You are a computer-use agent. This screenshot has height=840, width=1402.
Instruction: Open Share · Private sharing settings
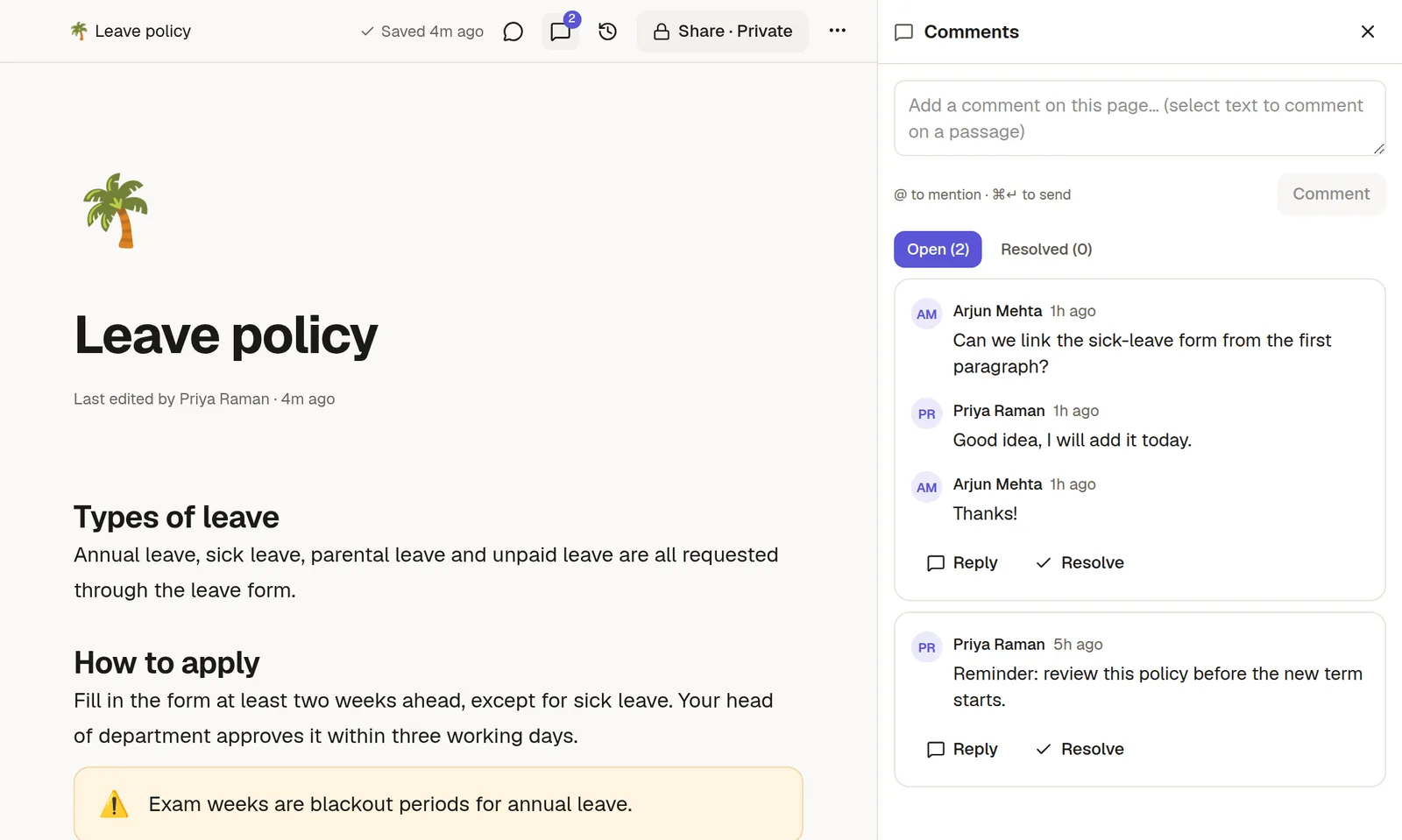point(723,32)
